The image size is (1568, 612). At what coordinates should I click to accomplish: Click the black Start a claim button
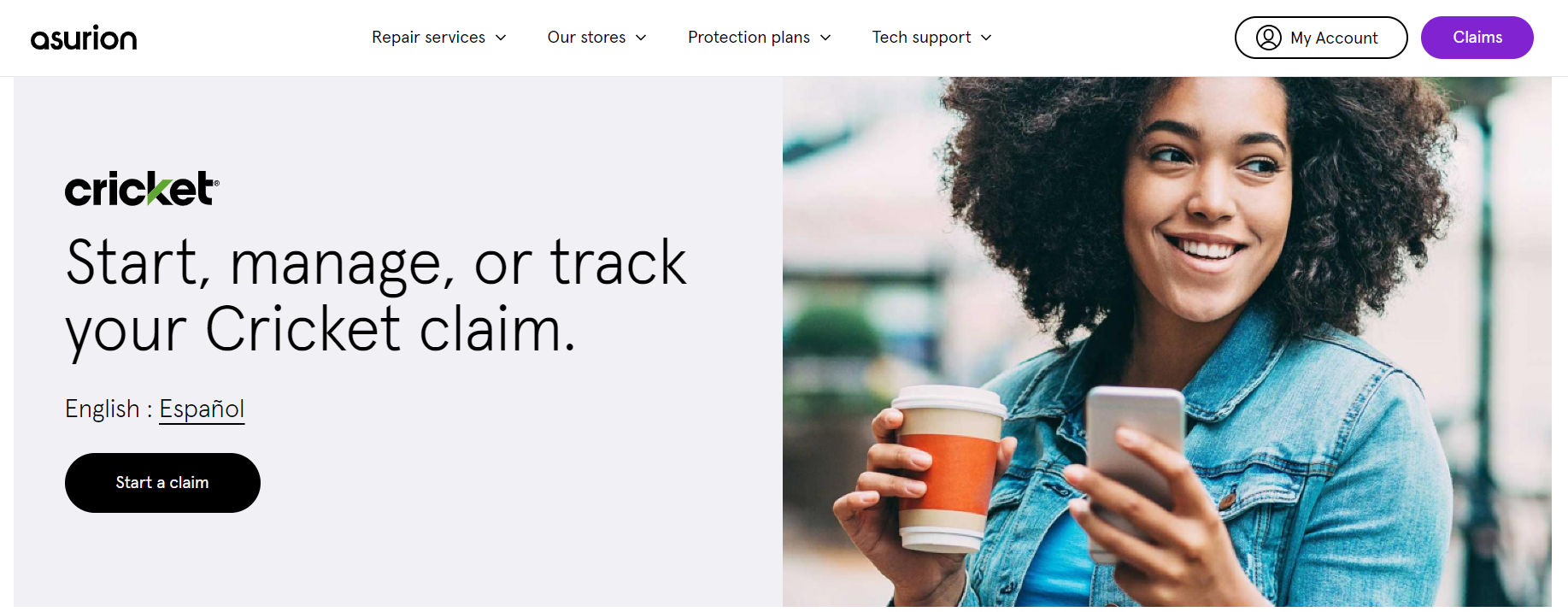162,483
